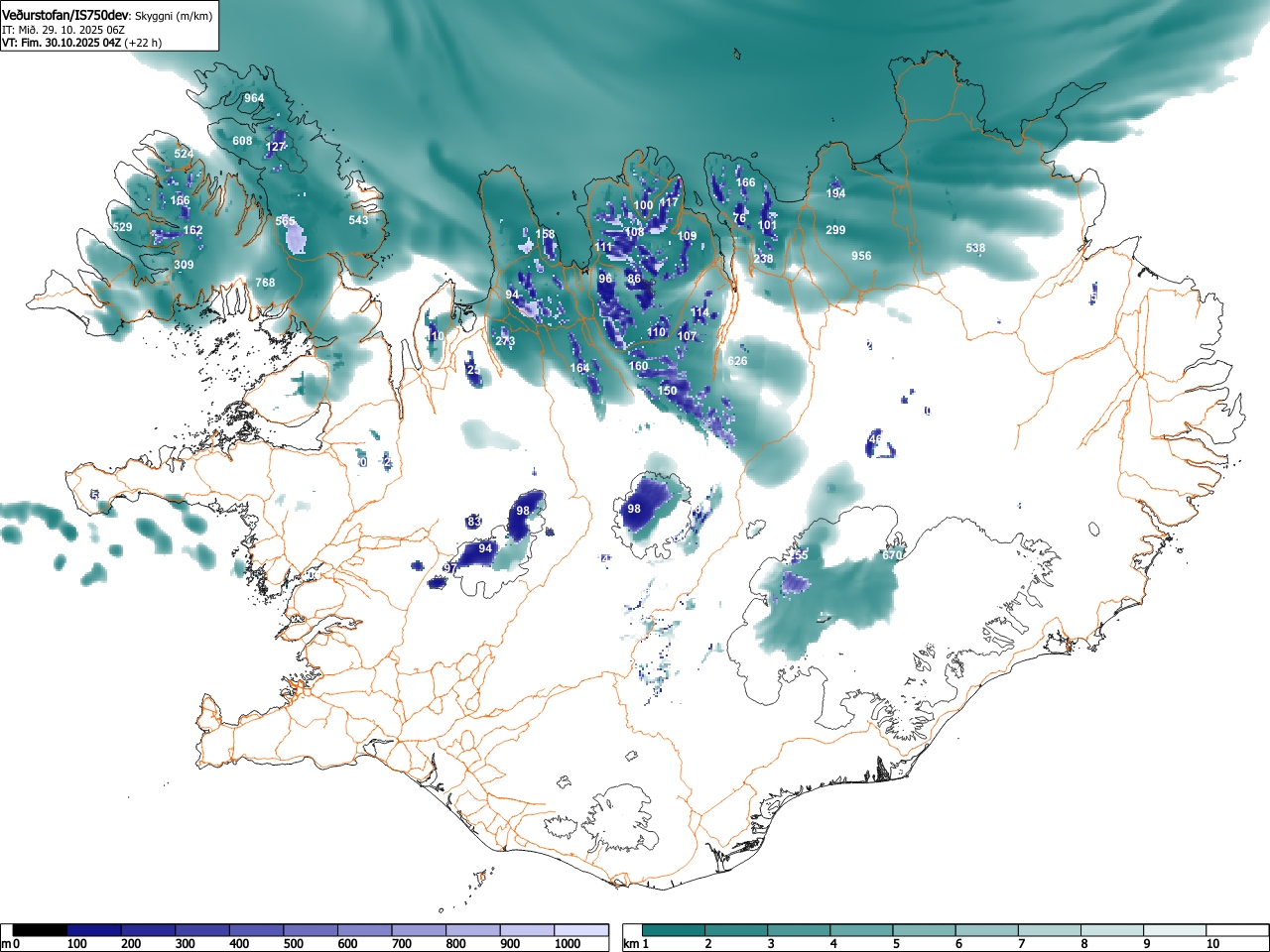The height and width of the screenshot is (952, 1270).
Task: Click the visibility value 109 on the map
Action: 687,236
